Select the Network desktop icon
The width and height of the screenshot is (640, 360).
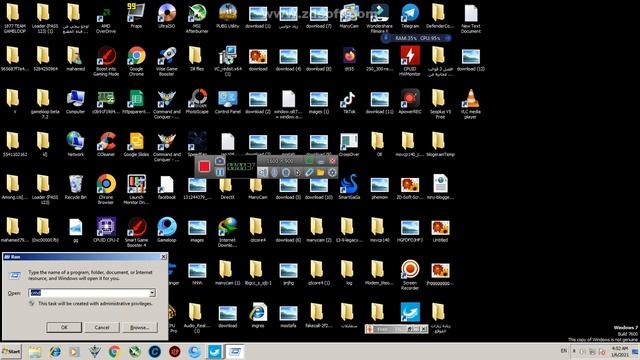pos(76,145)
